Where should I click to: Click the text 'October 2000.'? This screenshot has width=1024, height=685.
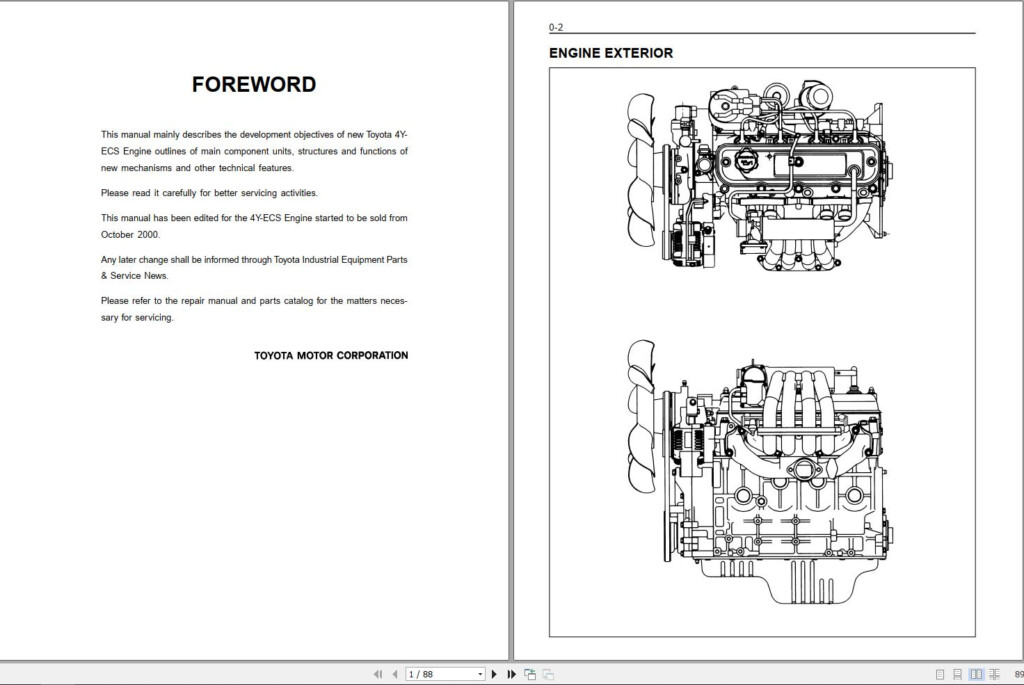click(x=130, y=234)
